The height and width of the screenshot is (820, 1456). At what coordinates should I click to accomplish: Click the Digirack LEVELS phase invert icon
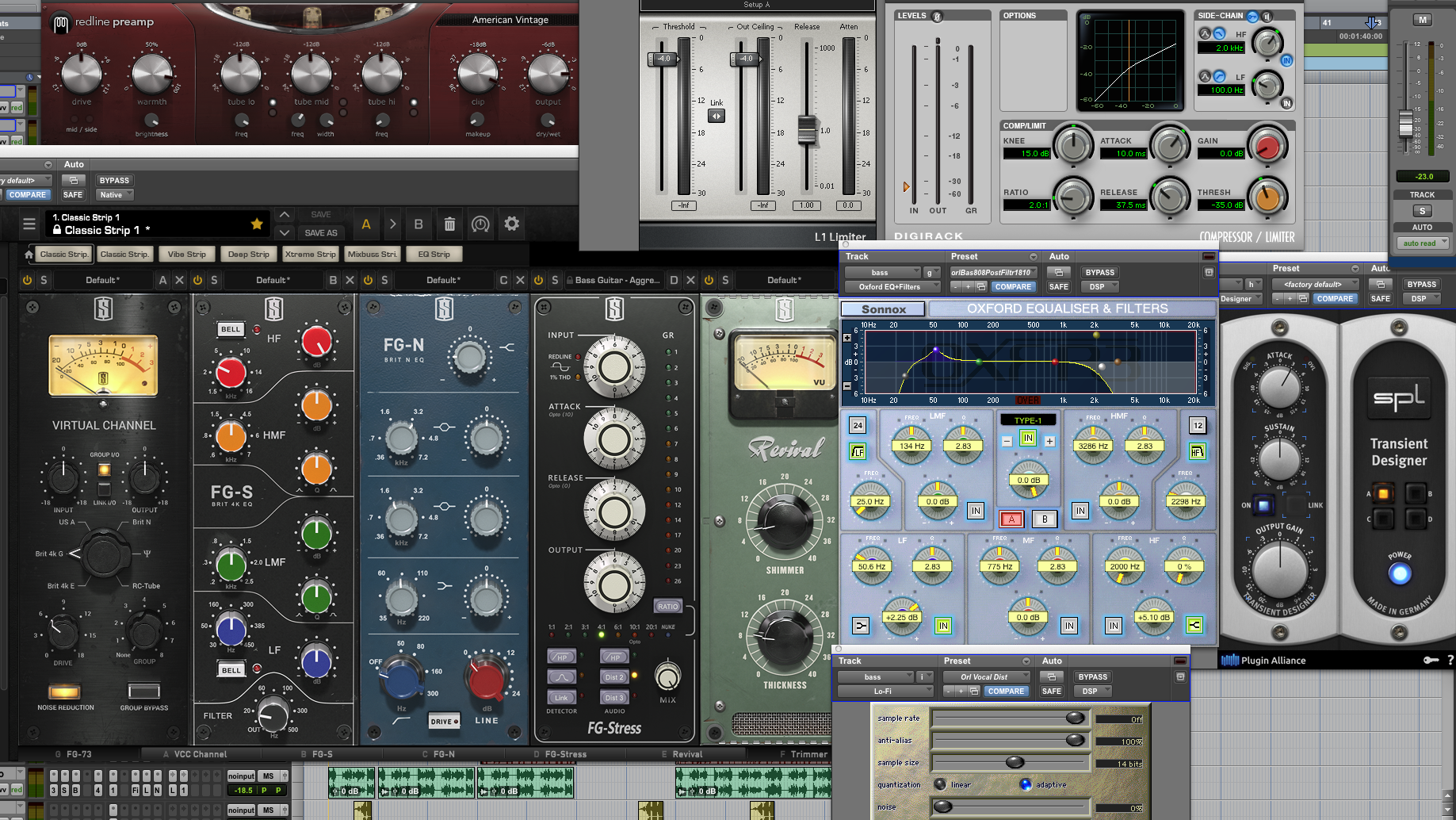tap(937, 16)
